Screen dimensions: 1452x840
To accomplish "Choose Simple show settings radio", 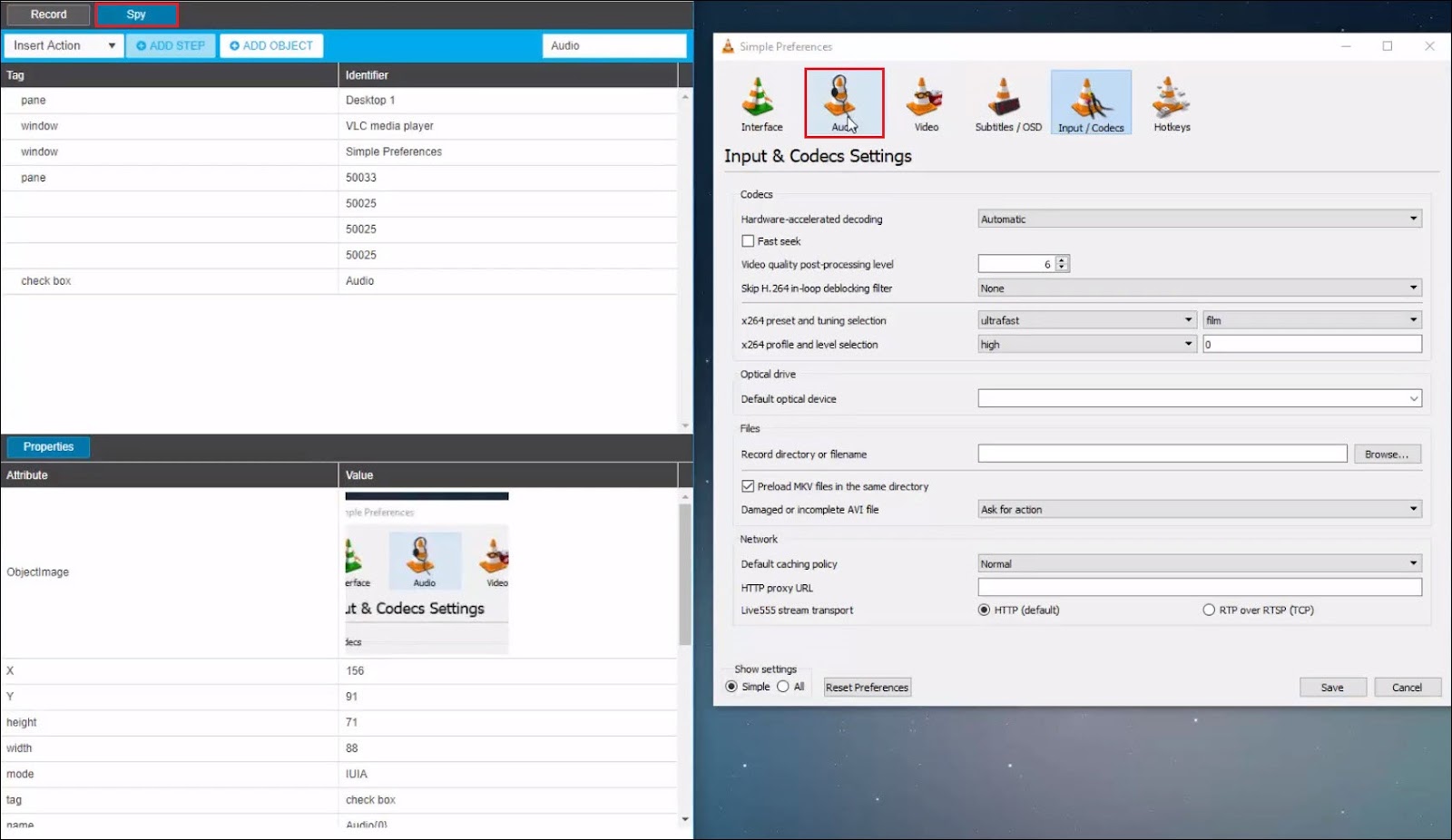I will point(731,687).
